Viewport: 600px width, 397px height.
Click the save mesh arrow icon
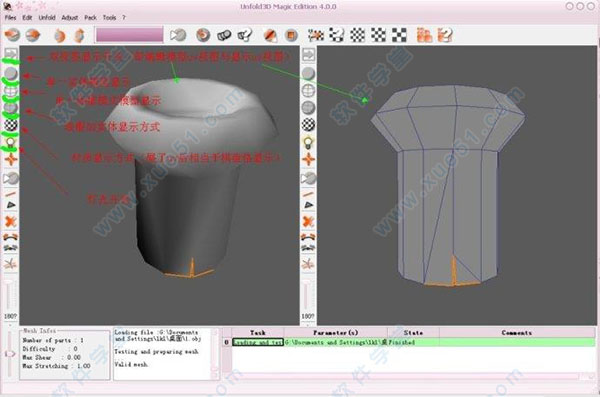pos(33,35)
